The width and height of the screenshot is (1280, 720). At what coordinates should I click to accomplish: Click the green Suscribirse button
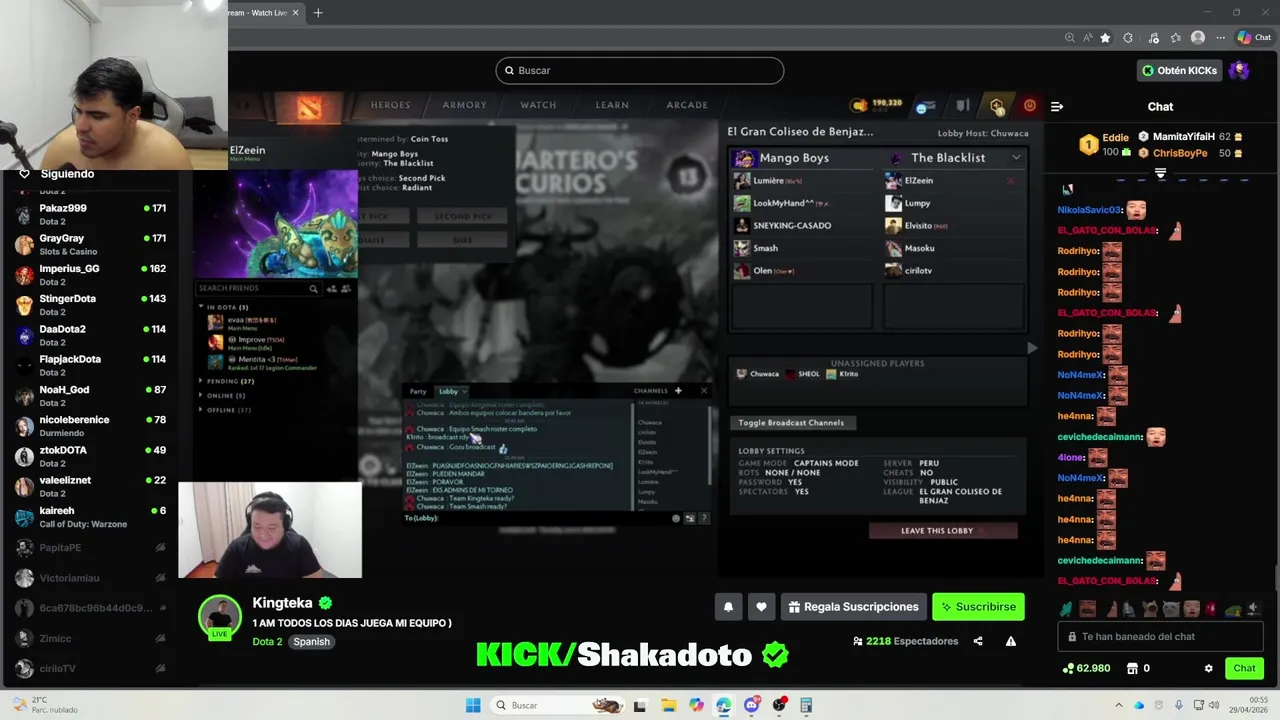coord(979,607)
